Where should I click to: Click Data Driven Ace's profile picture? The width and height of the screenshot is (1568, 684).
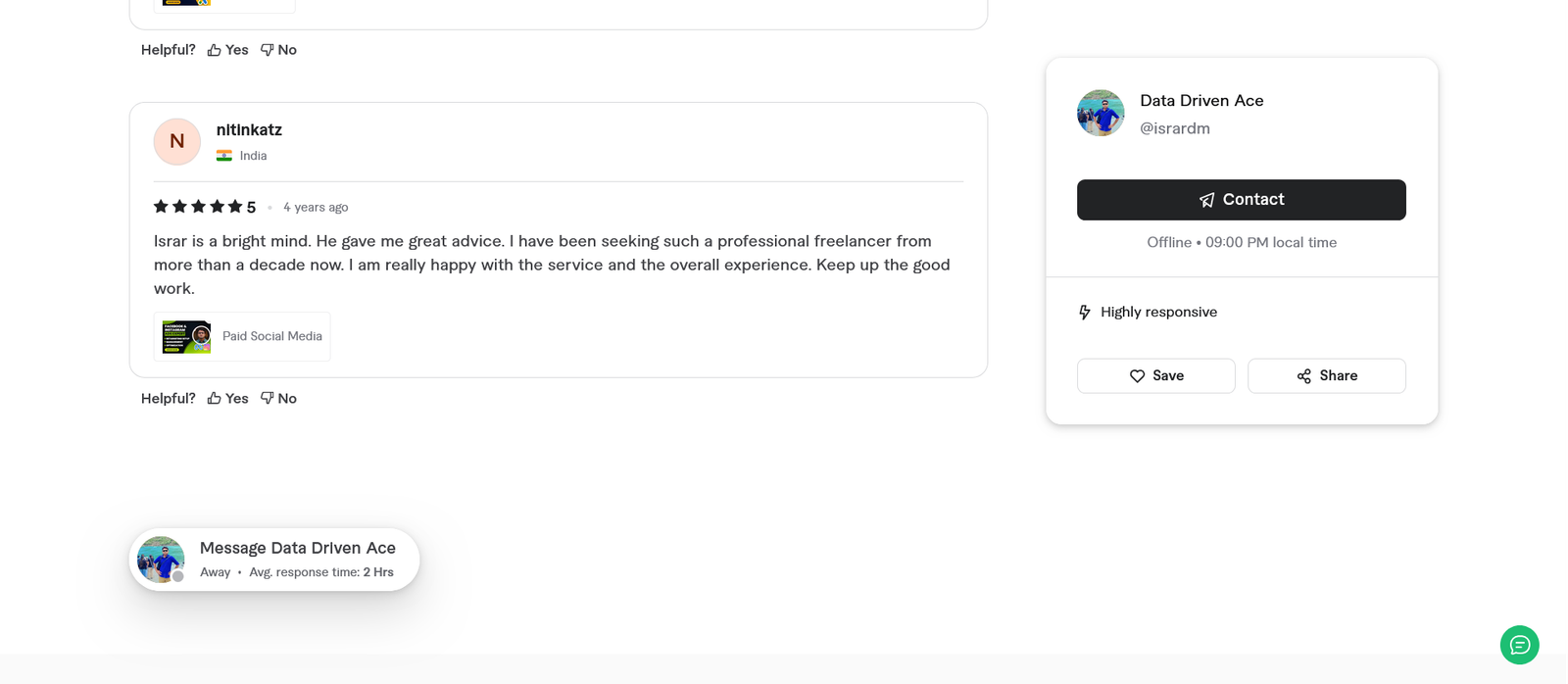[1100, 112]
